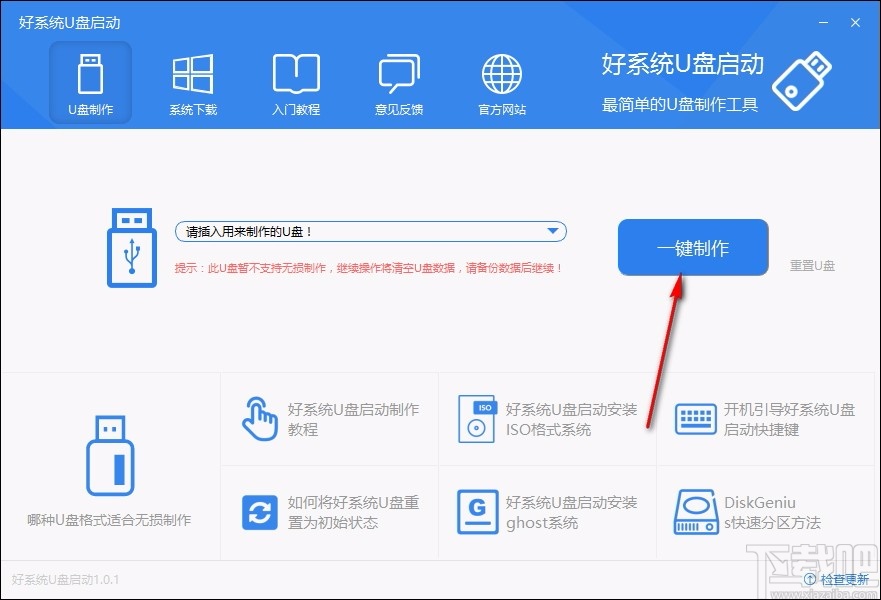The image size is (881, 600).
Task: Click the keyboard icon for 开机引导快捷键
Action: pos(695,418)
